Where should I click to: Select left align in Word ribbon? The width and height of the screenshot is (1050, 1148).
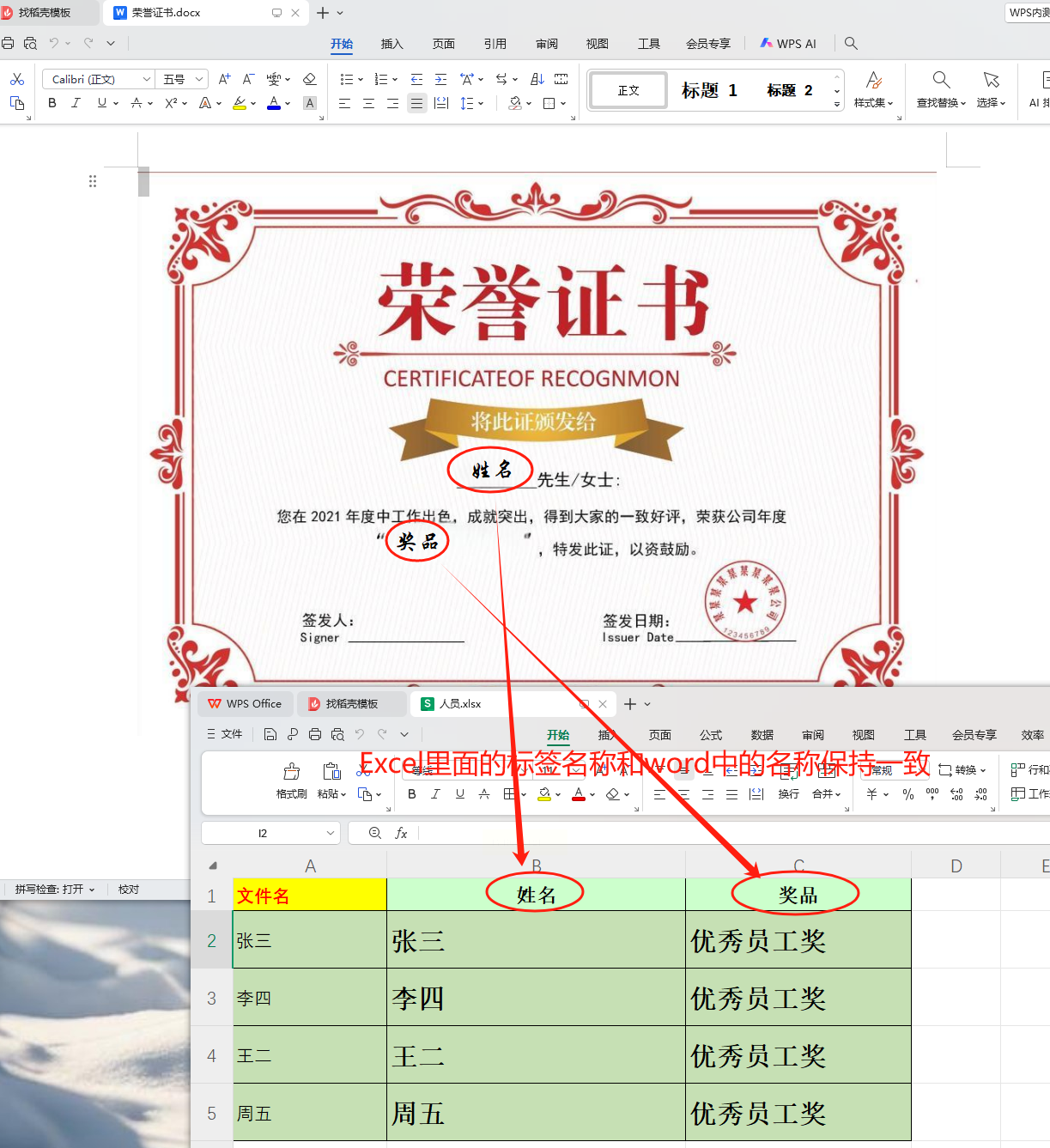pyautogui.click(x=345, y=103)
